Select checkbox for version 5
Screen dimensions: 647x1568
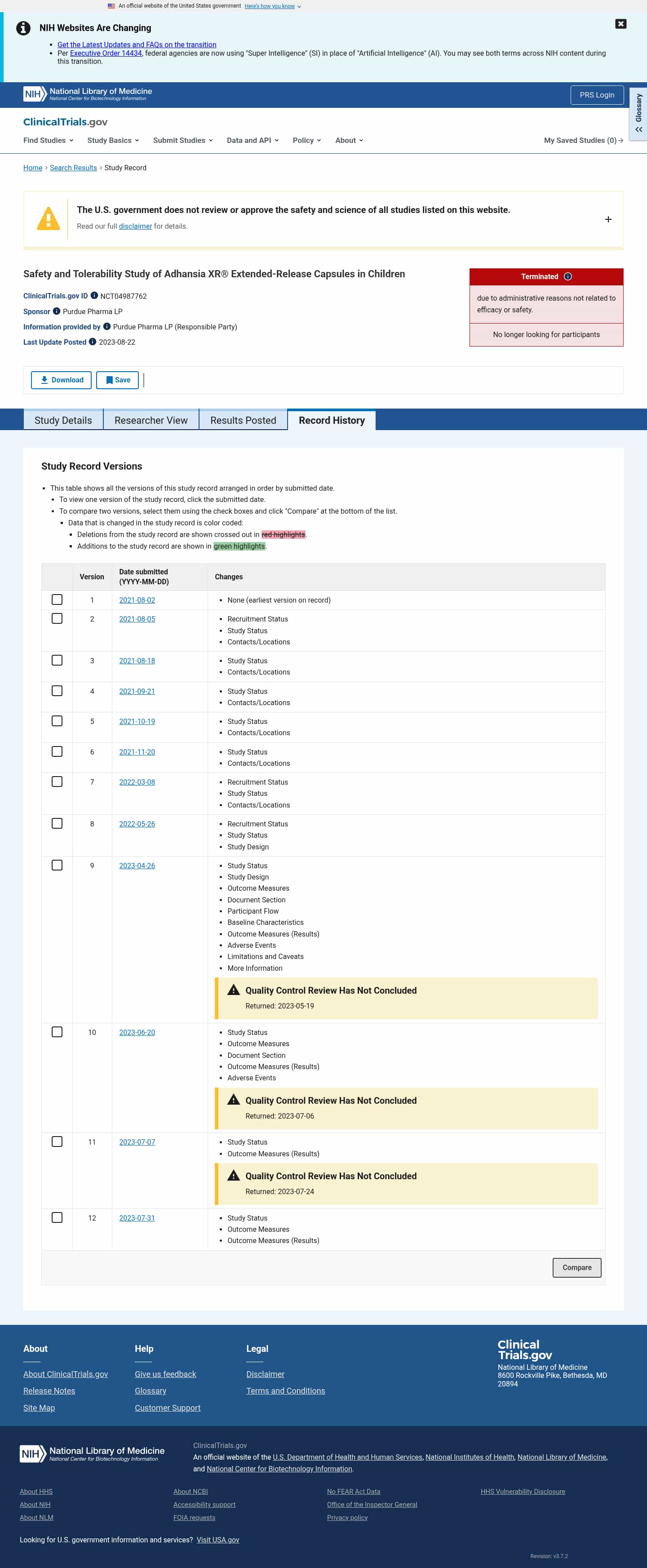[57, 721]
